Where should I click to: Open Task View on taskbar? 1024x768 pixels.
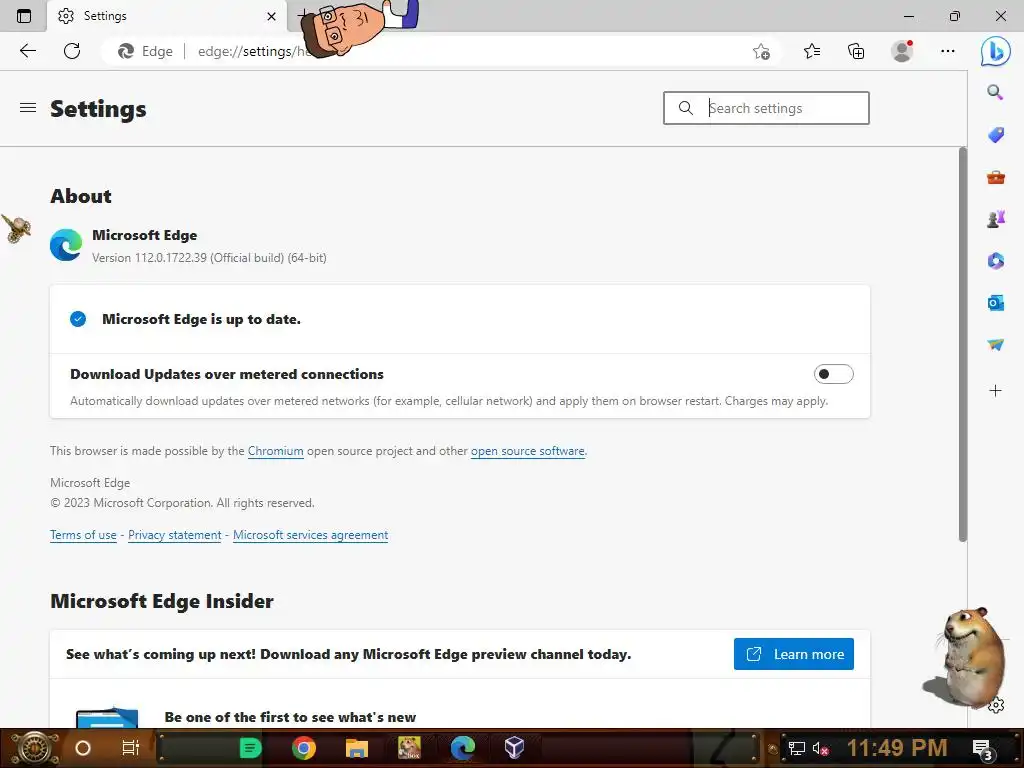(x=131, y=748)
